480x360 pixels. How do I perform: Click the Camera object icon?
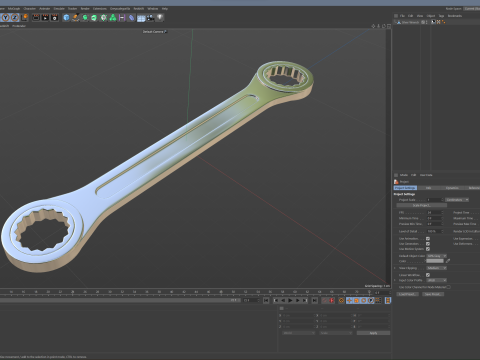click(150, 17)
